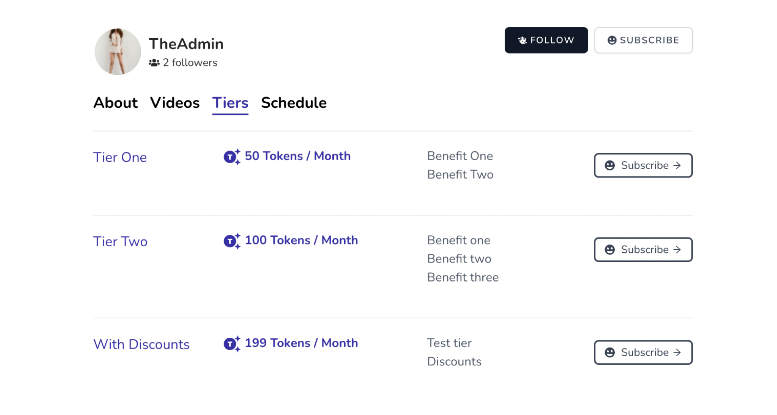Click the 2 followers count text
This screenshot has height=415, width=777.
[x=190, y=63]
